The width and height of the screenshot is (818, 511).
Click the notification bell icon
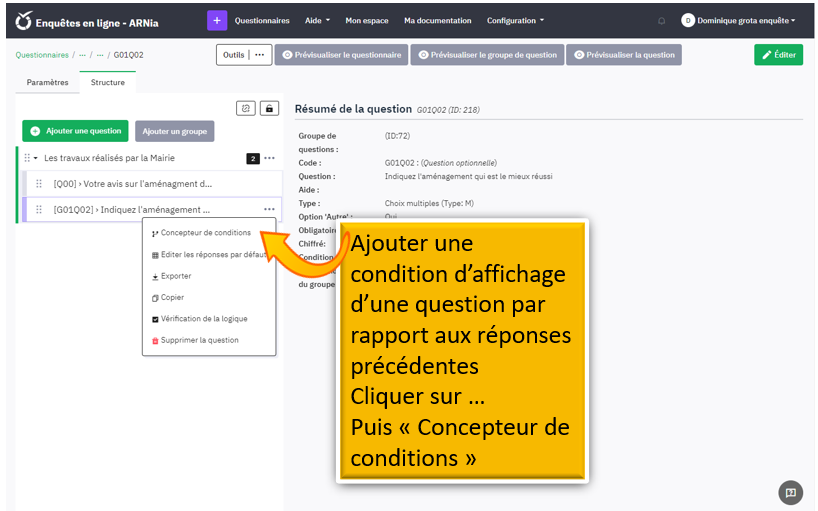661,21
